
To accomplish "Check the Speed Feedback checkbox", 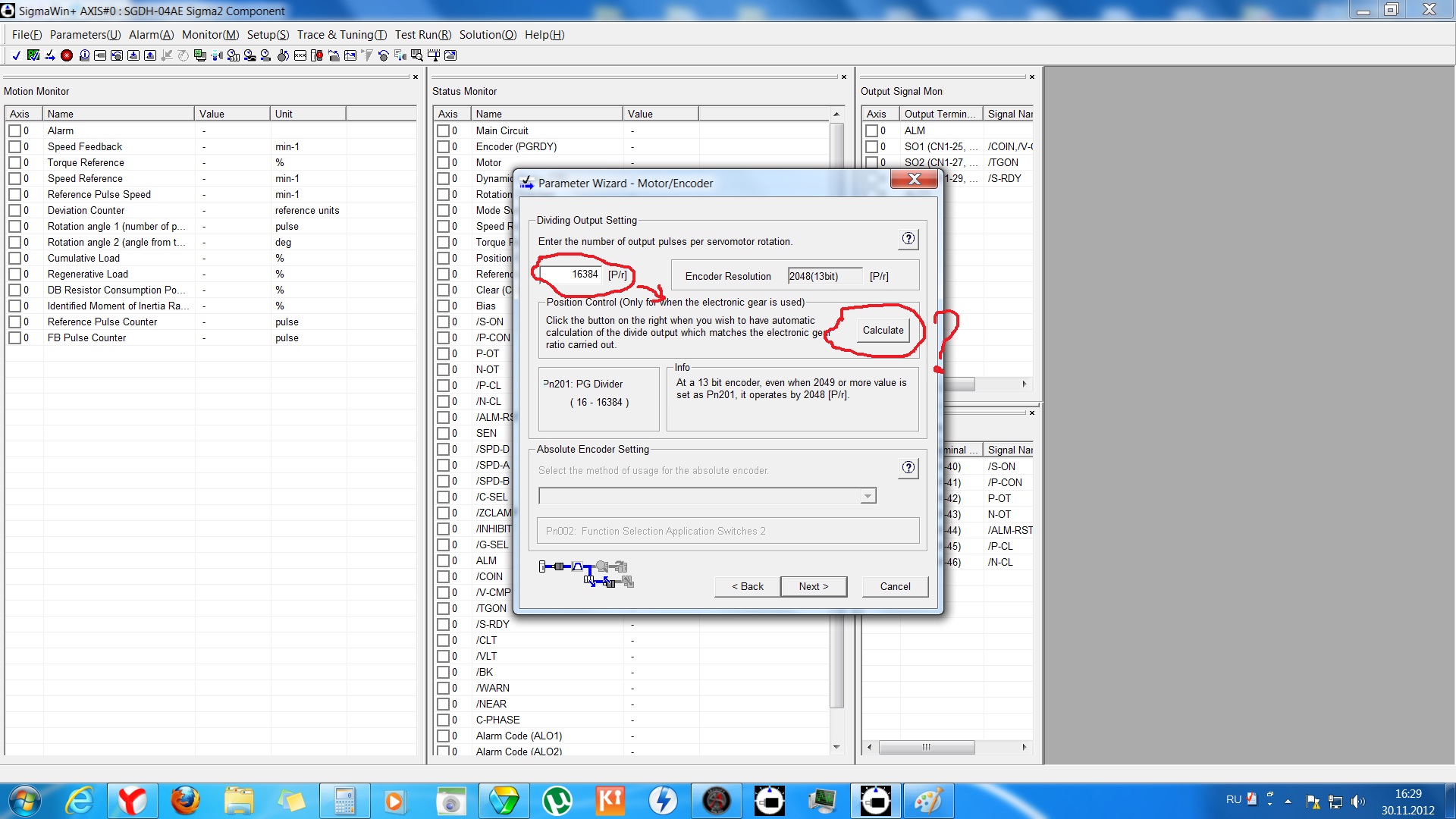I will (x=15, y=146).
